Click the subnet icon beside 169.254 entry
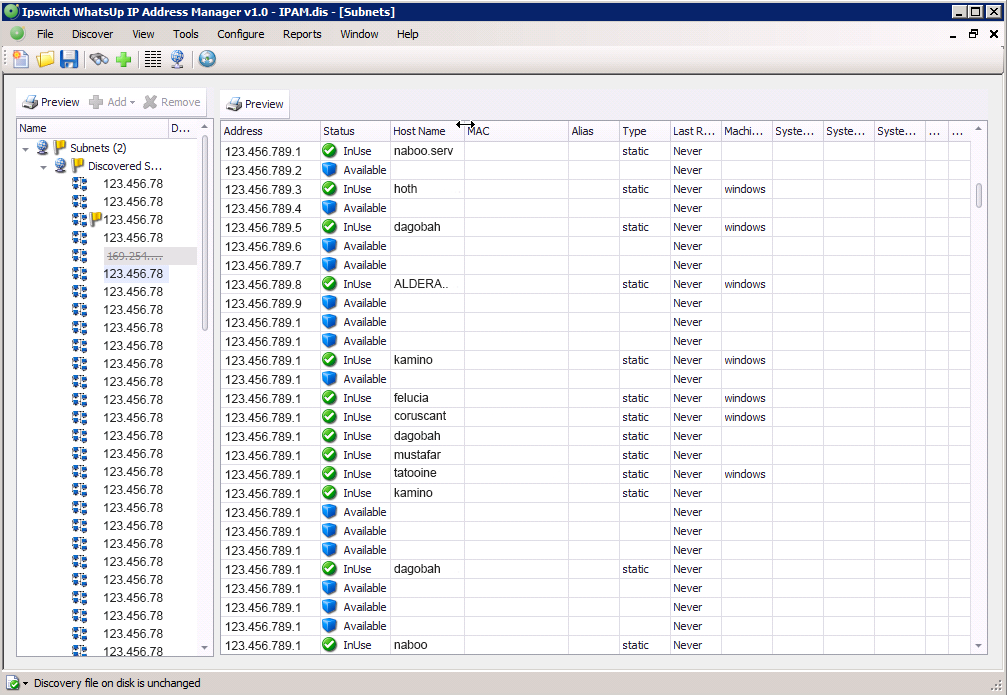1007x695 pixels. tap(80, 255)
